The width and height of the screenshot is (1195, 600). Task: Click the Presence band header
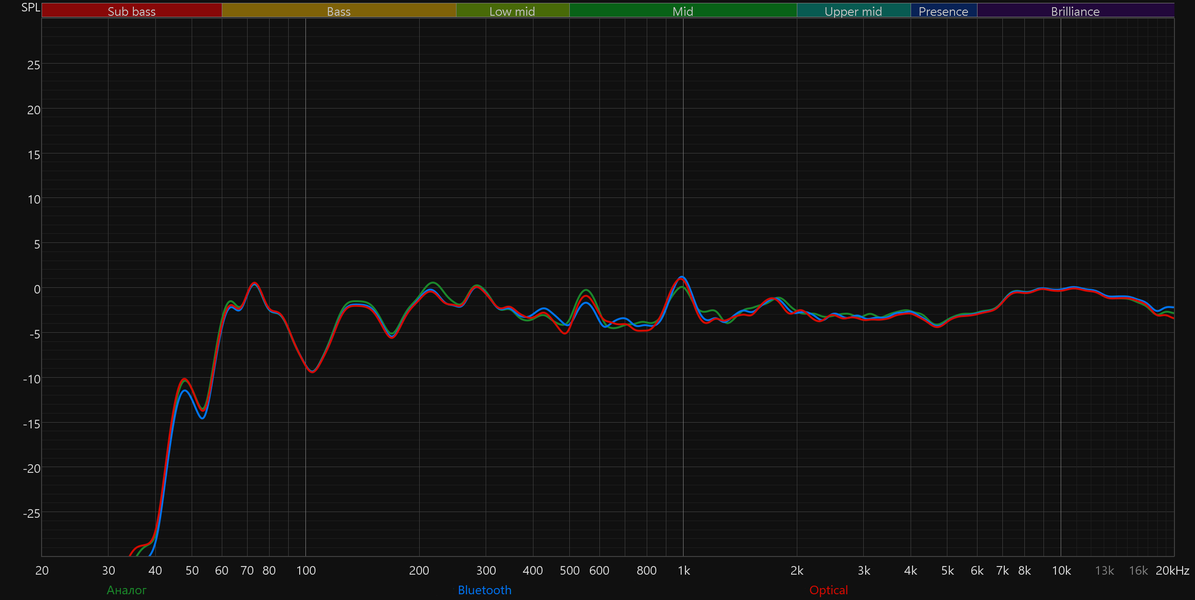point(944,11)
